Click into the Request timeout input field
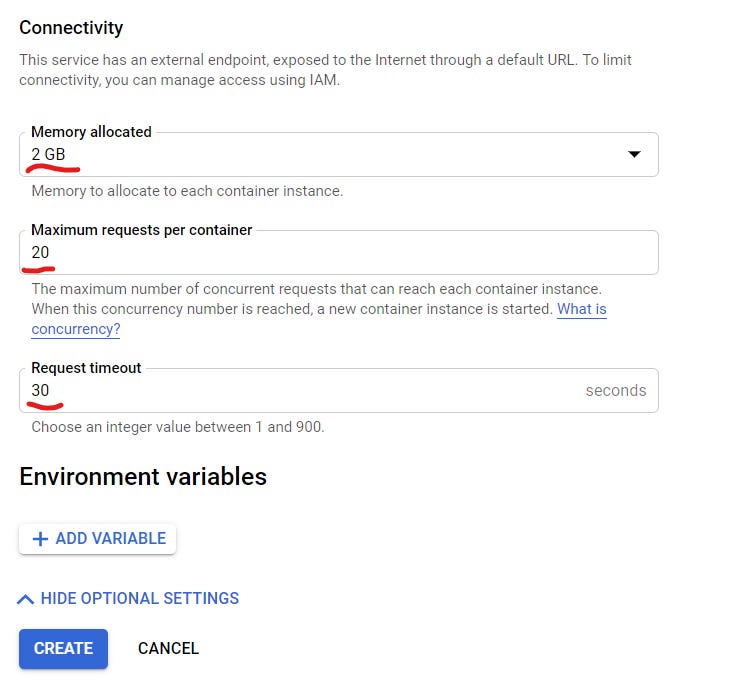The height and width of the screenshot is (685, 742). (300, 391)
